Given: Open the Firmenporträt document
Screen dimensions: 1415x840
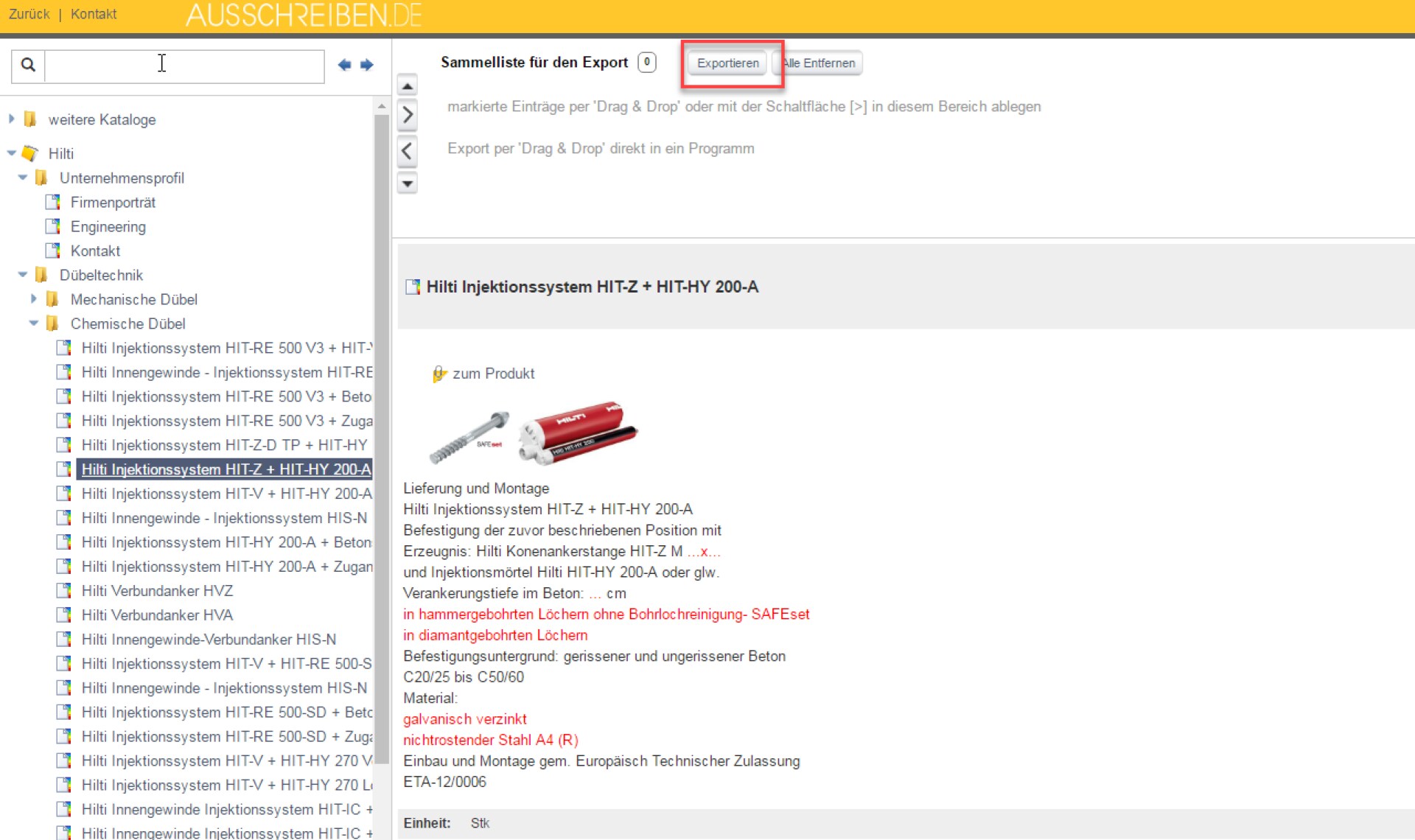Looking at the screenshot, I should (113, 202).
